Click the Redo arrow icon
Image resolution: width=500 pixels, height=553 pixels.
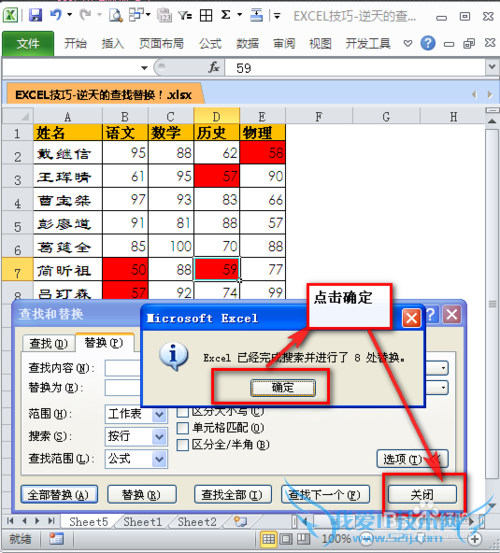[x=85, y=15]
